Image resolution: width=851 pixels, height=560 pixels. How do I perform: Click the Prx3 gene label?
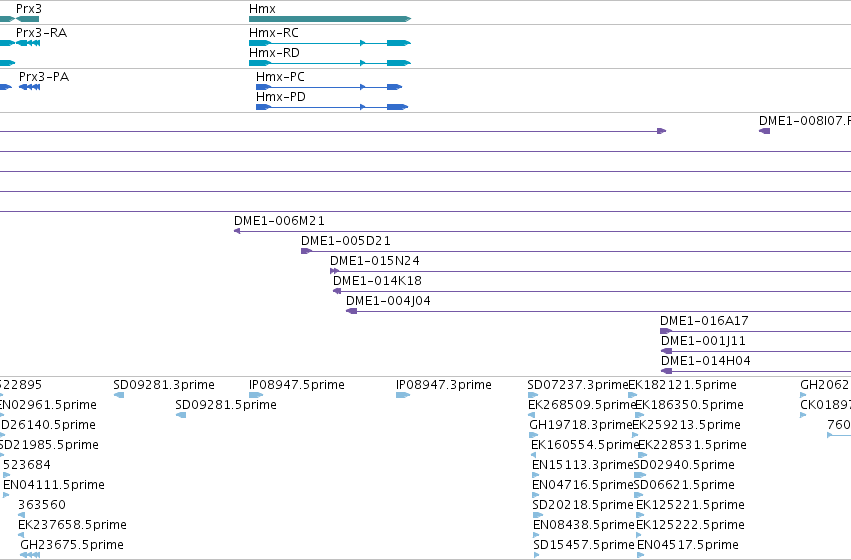(29, 9)
